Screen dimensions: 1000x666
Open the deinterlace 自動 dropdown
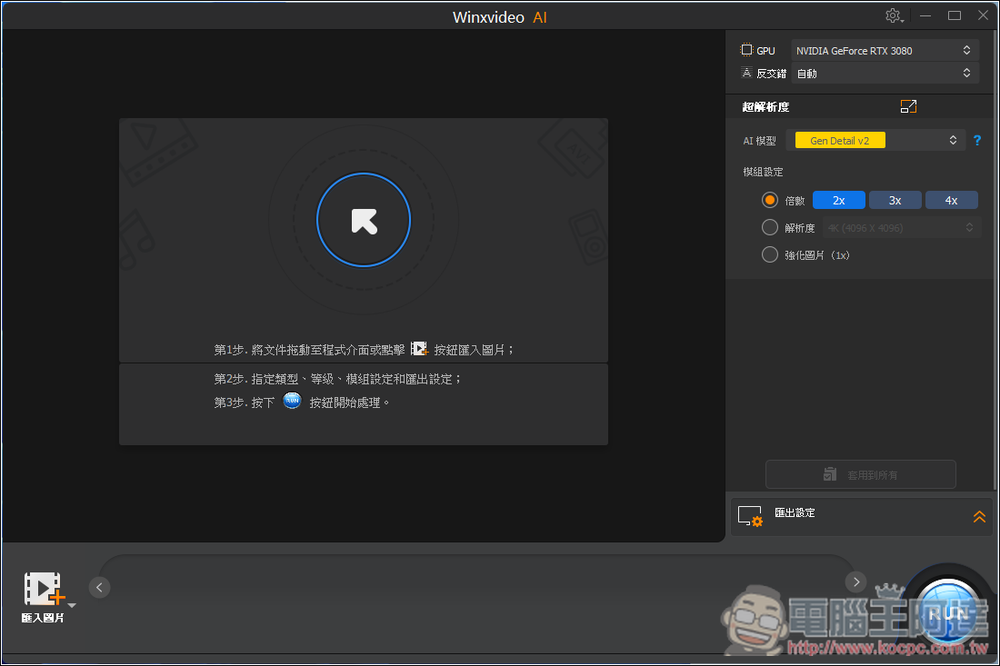[885, 73]
